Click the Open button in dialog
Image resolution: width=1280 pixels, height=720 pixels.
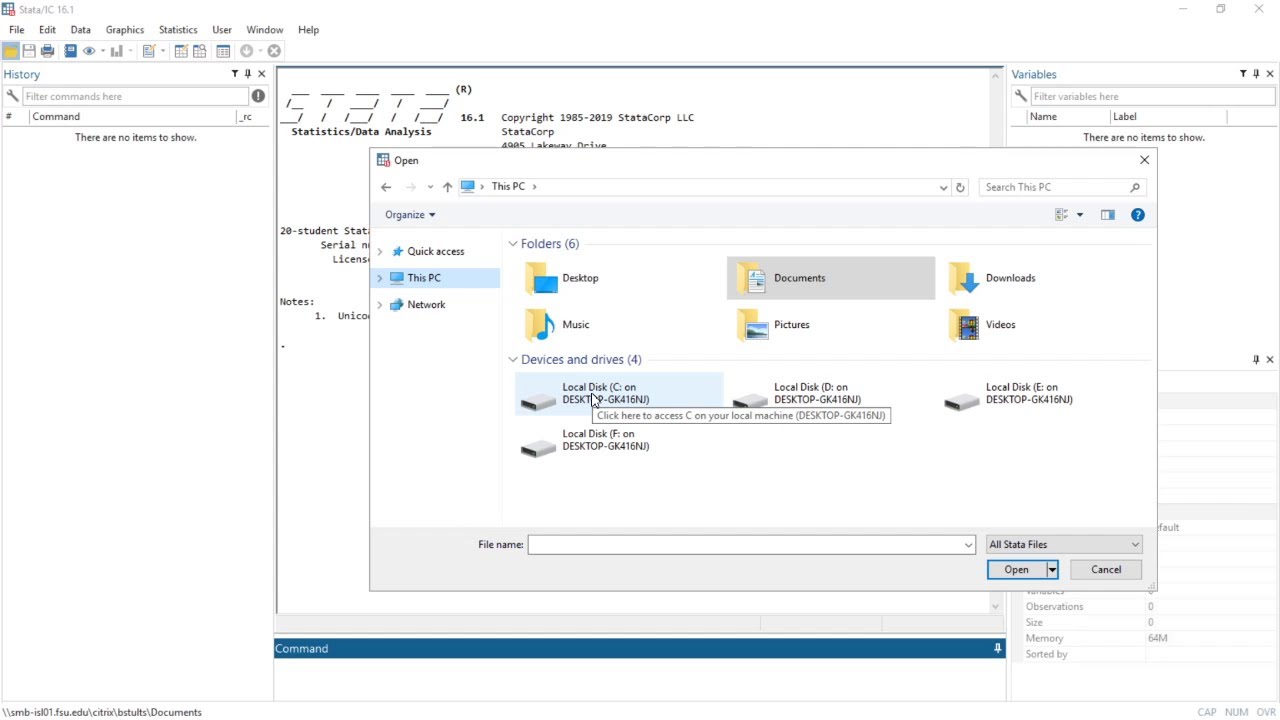(x=1016, y=570)
